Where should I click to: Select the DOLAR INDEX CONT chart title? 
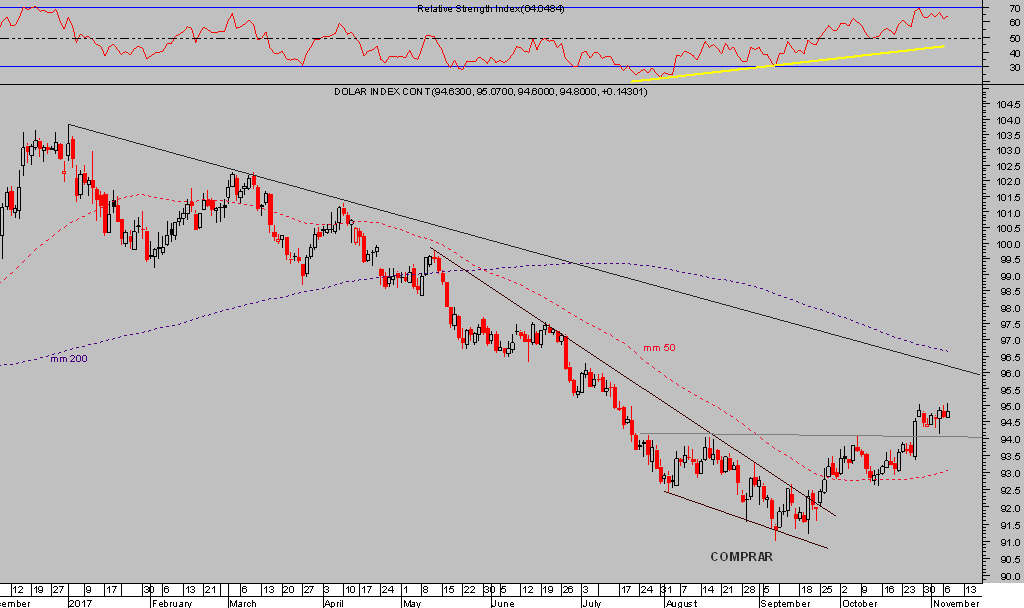[x=490, y=92]
